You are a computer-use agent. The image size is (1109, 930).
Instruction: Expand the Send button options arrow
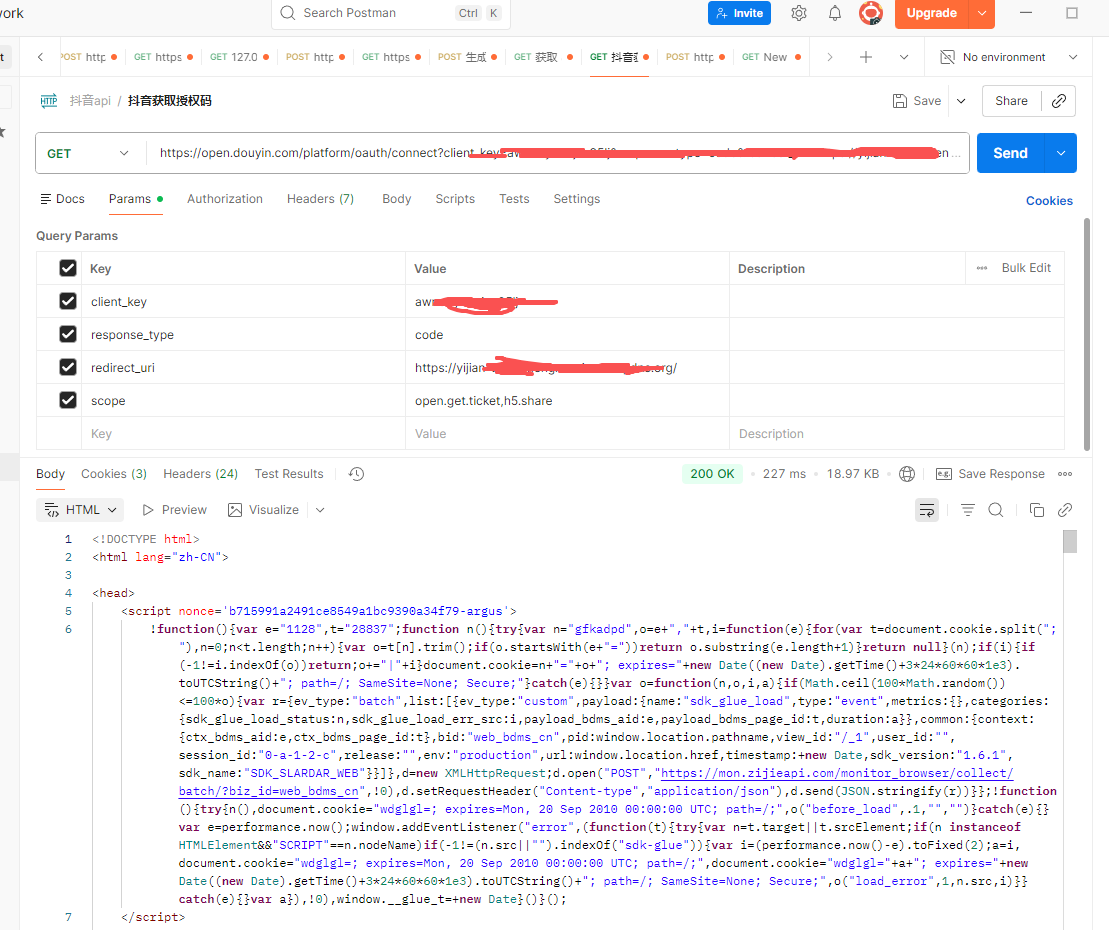point(1061,153)
